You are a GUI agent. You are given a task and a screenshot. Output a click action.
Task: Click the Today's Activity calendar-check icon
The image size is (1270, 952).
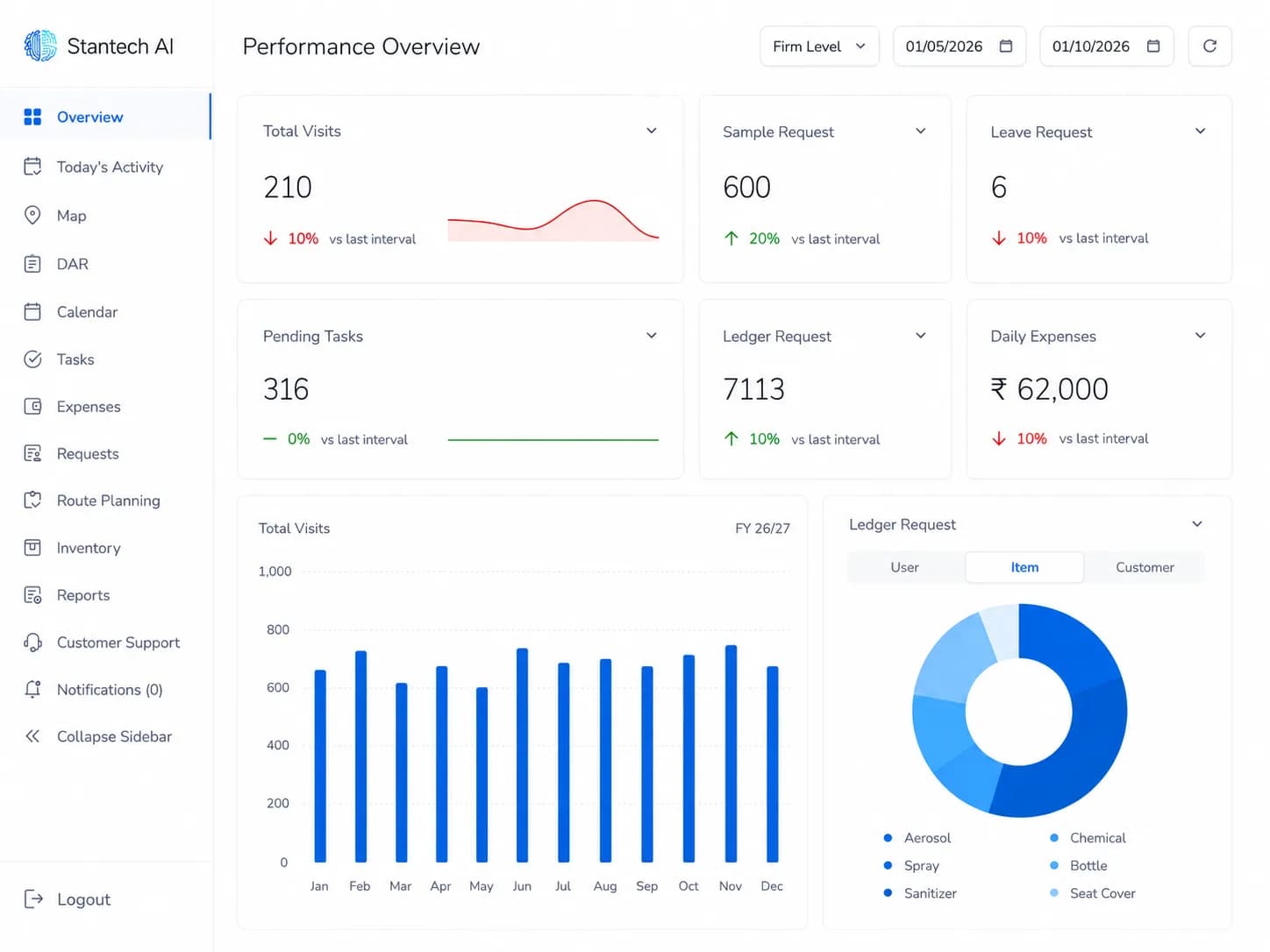coord(32,167)
